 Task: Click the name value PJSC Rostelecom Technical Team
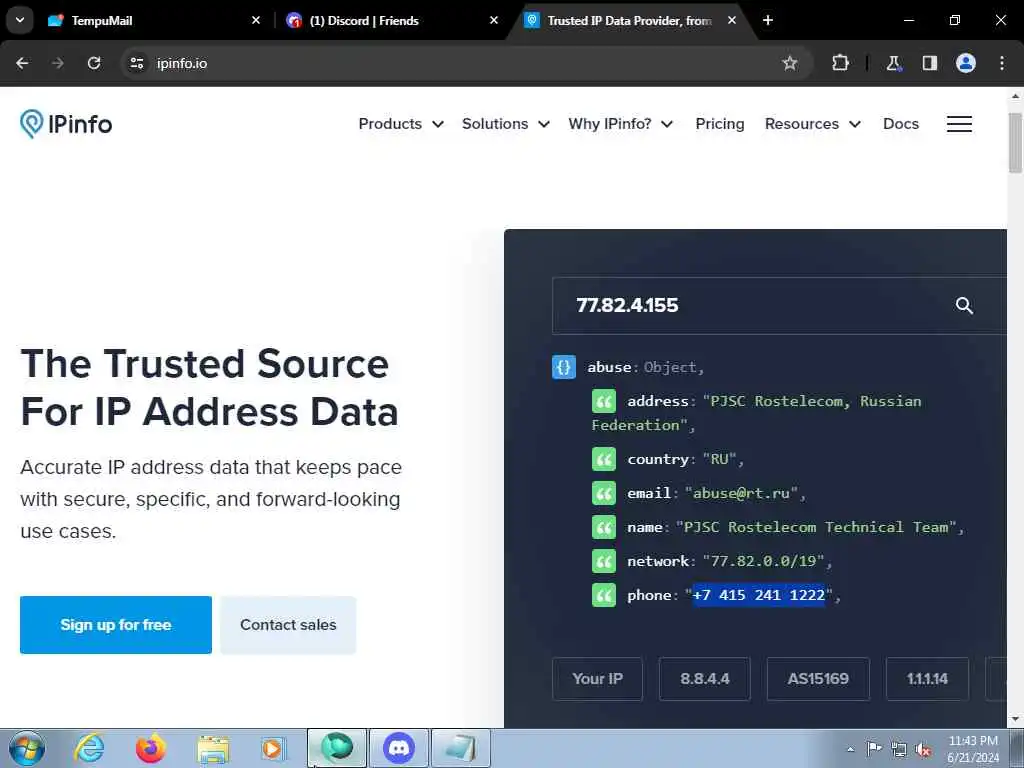[x=816, y=527]
